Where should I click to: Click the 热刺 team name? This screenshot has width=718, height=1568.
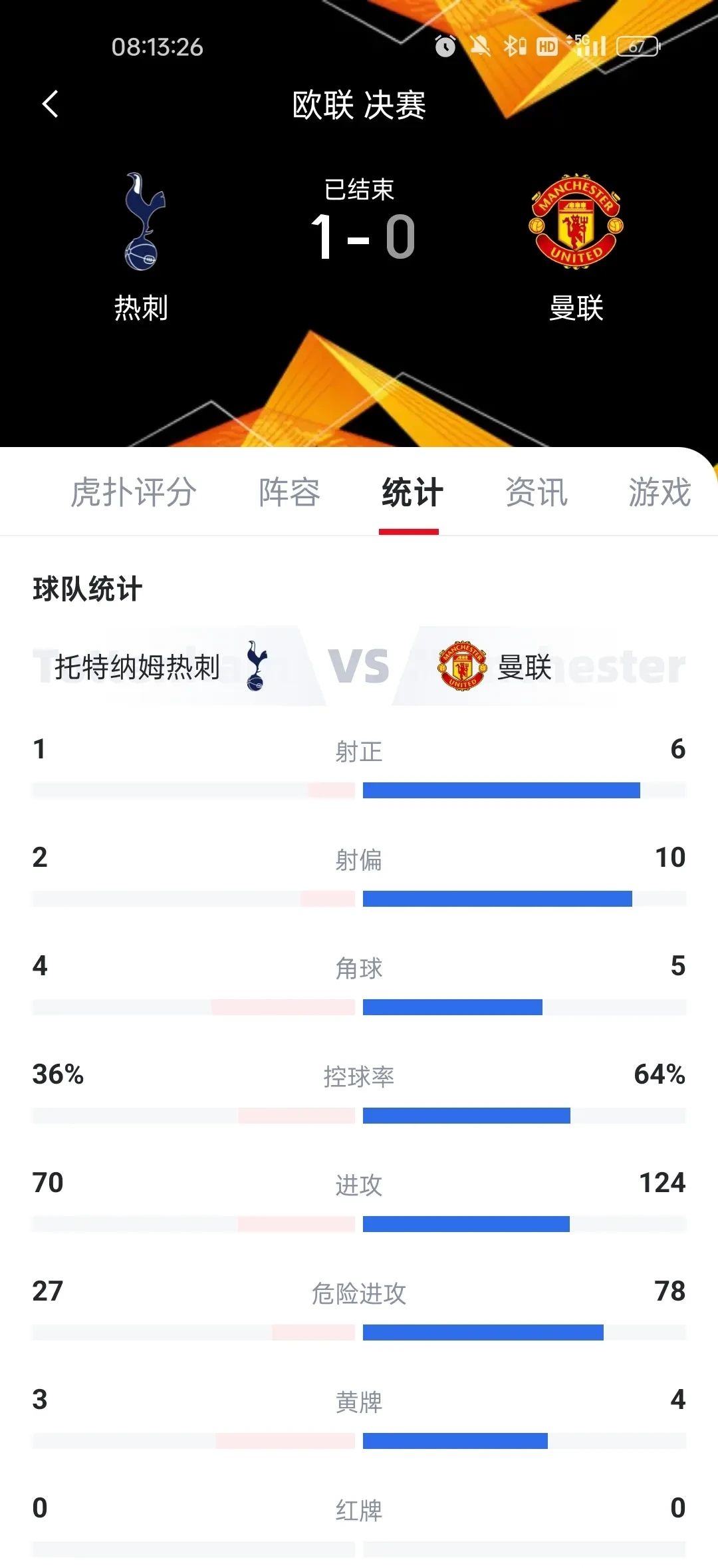coord(142,308)
